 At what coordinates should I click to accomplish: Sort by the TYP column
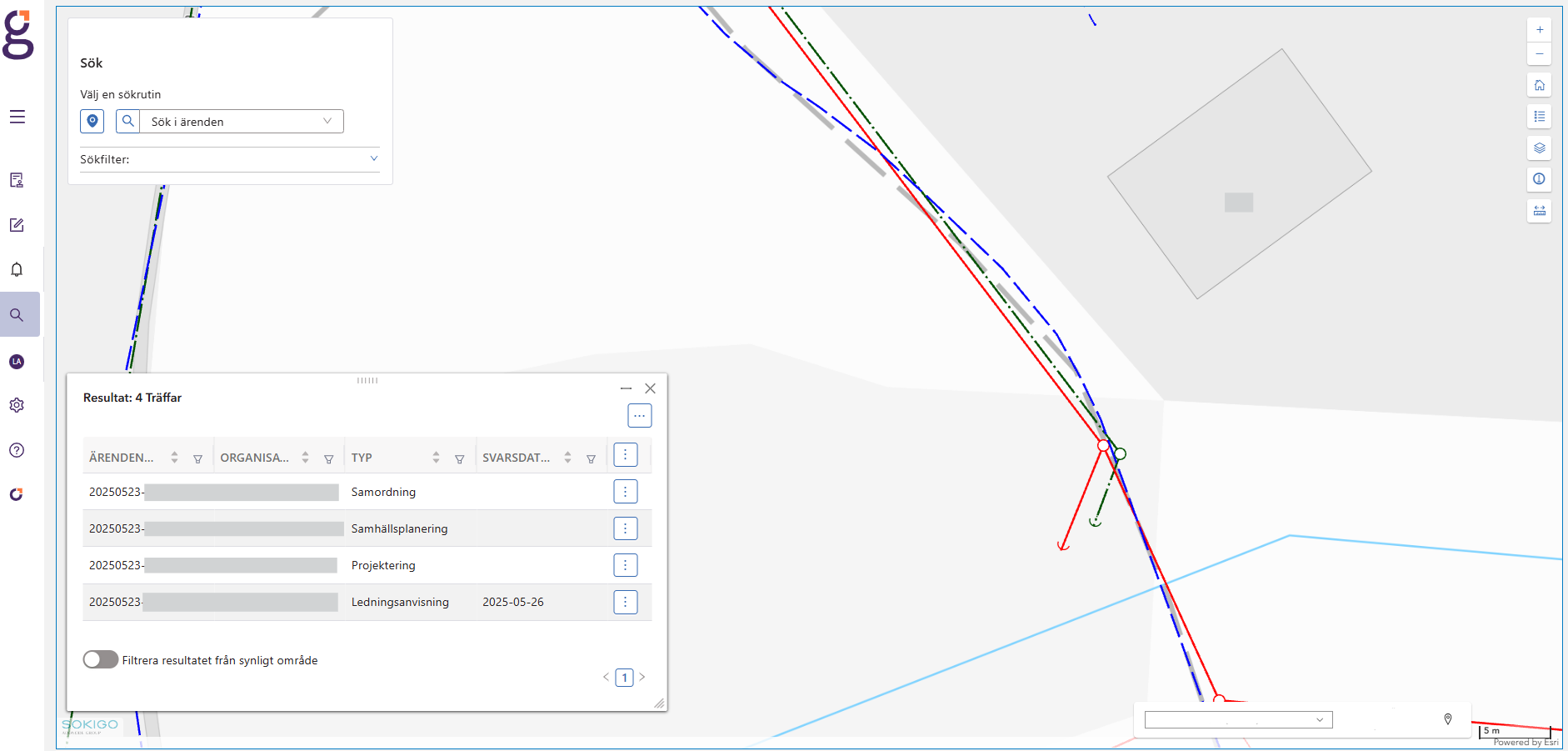pos(436,458)
